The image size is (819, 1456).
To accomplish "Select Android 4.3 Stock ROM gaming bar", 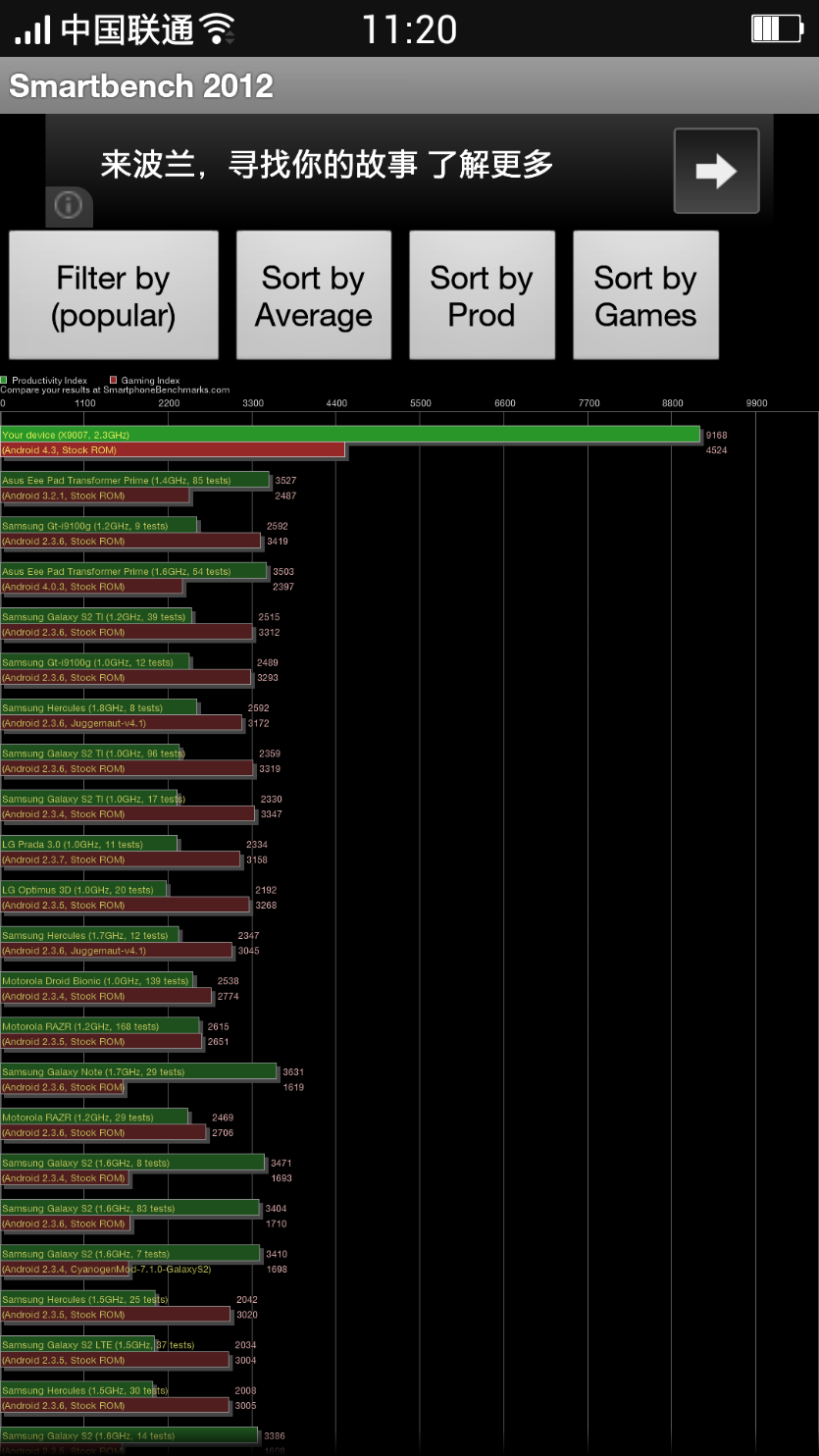I will 173,450.
